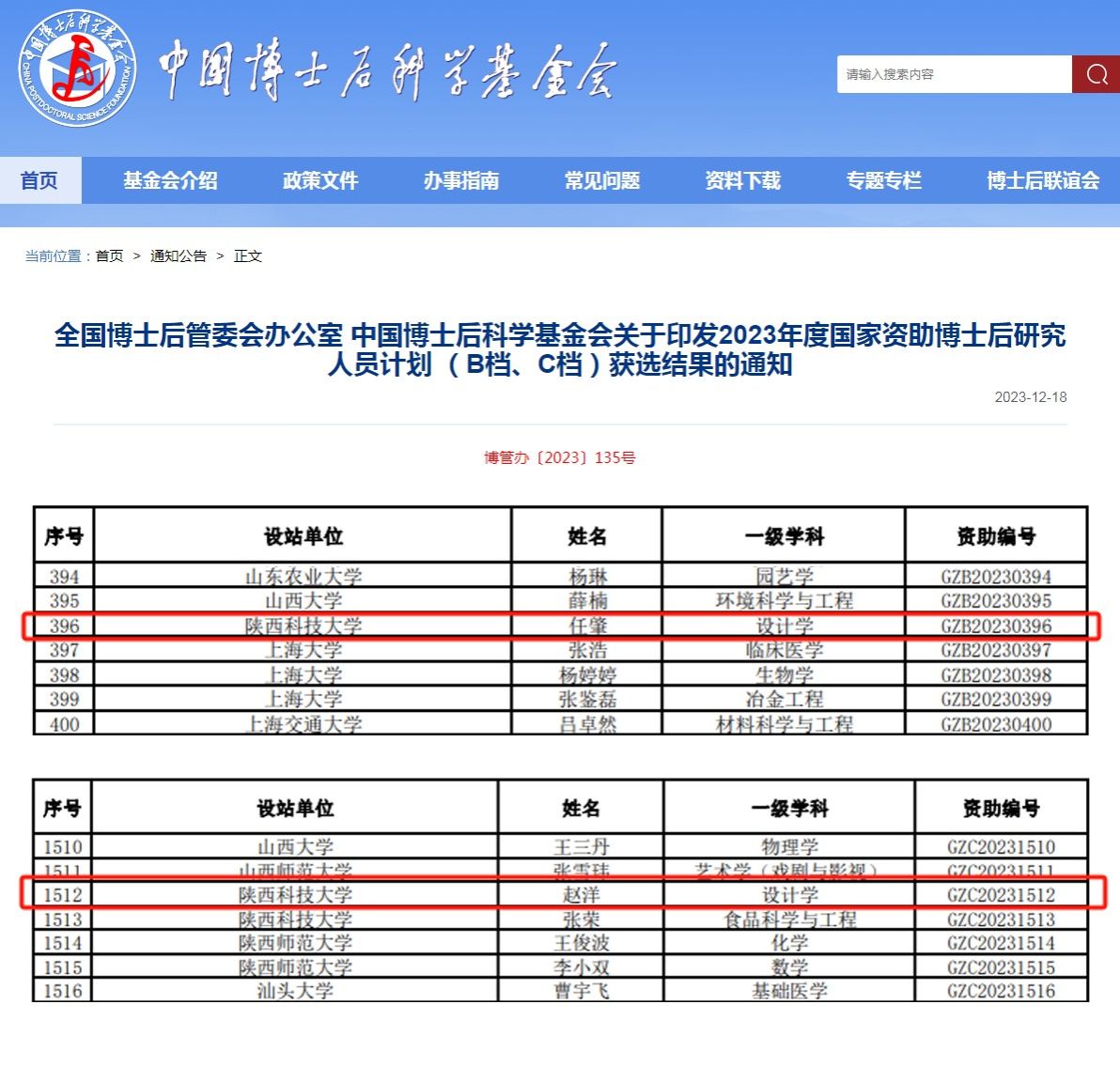Click cell 陕西科技大学 in row 1512
Image resolution: width=1120 pixels, height=1066 pixels.
[x=295, y=895]
